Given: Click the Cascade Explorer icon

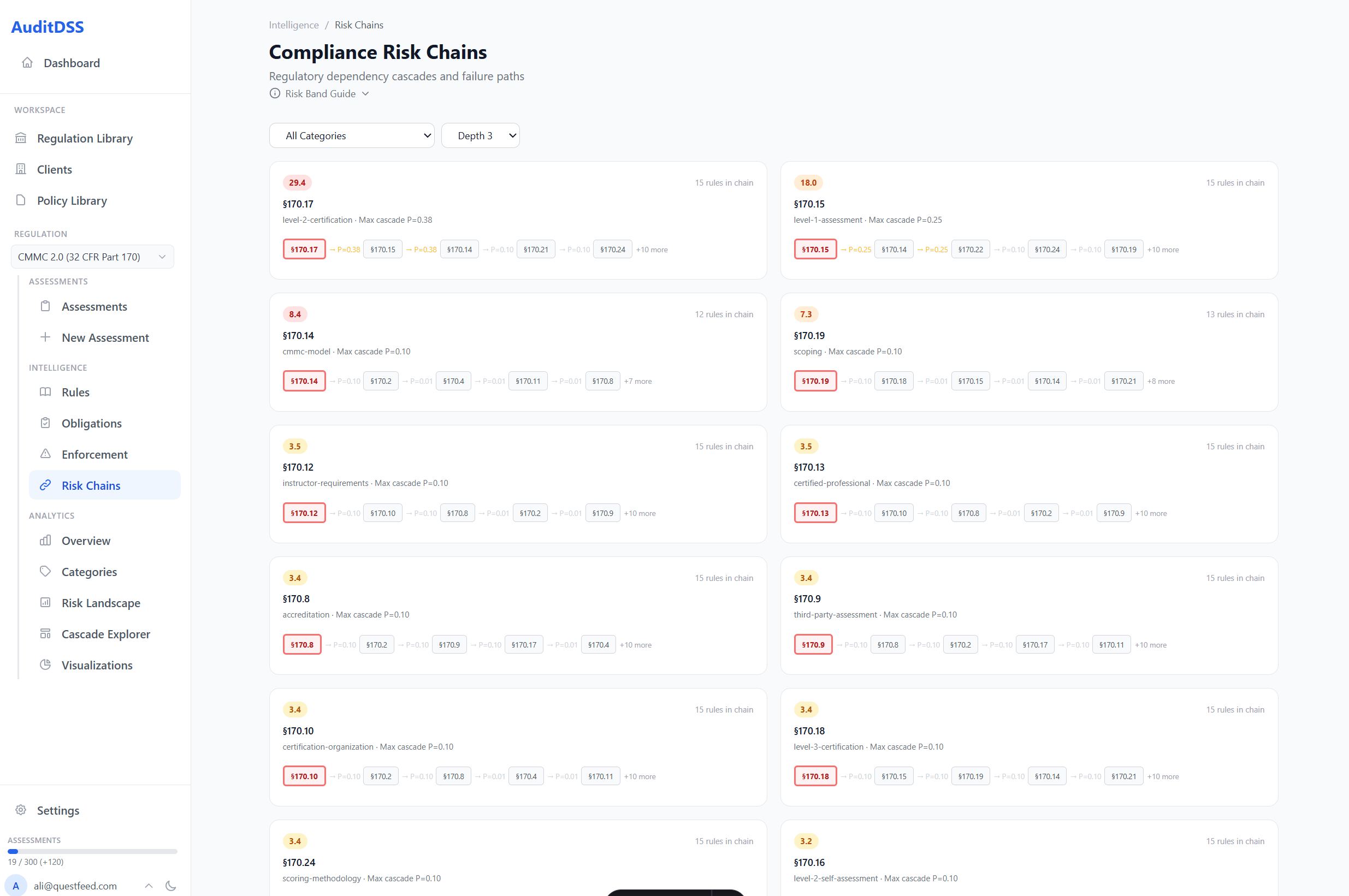Looking at the screenshot, I should pos(45,634).
